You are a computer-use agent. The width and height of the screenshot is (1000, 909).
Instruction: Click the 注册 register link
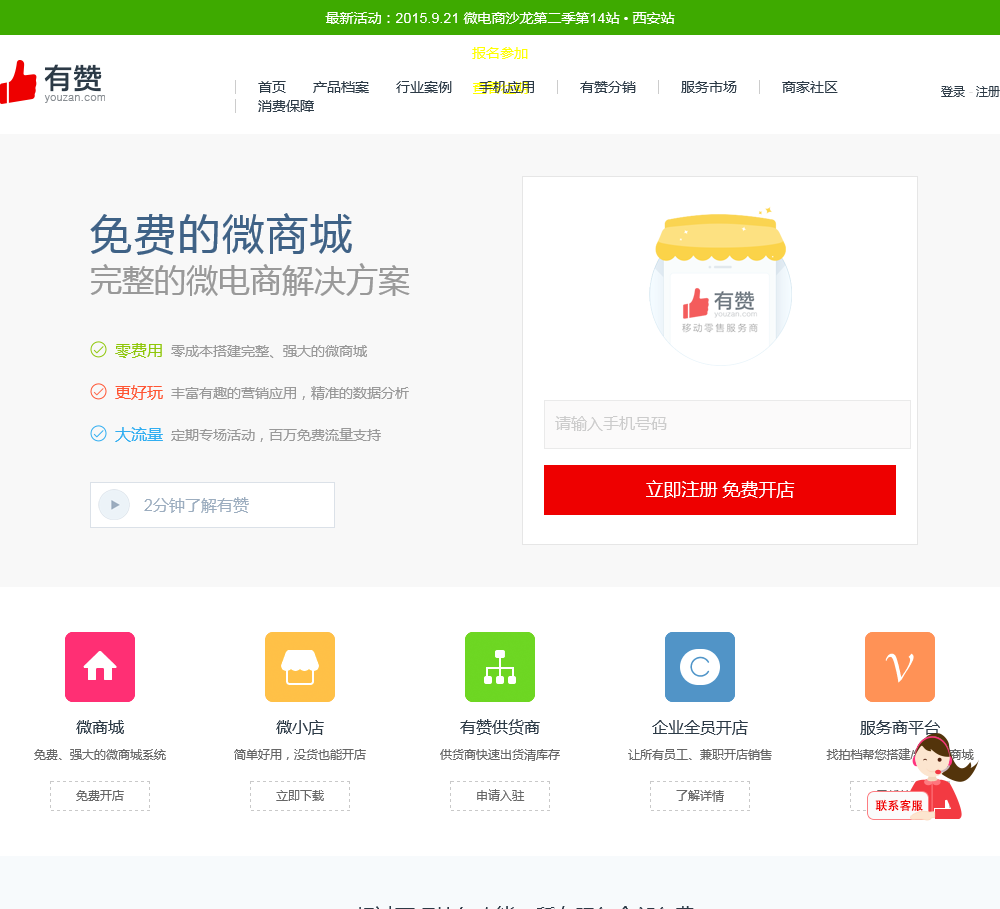pyautogui.click(x=987, y=92)
